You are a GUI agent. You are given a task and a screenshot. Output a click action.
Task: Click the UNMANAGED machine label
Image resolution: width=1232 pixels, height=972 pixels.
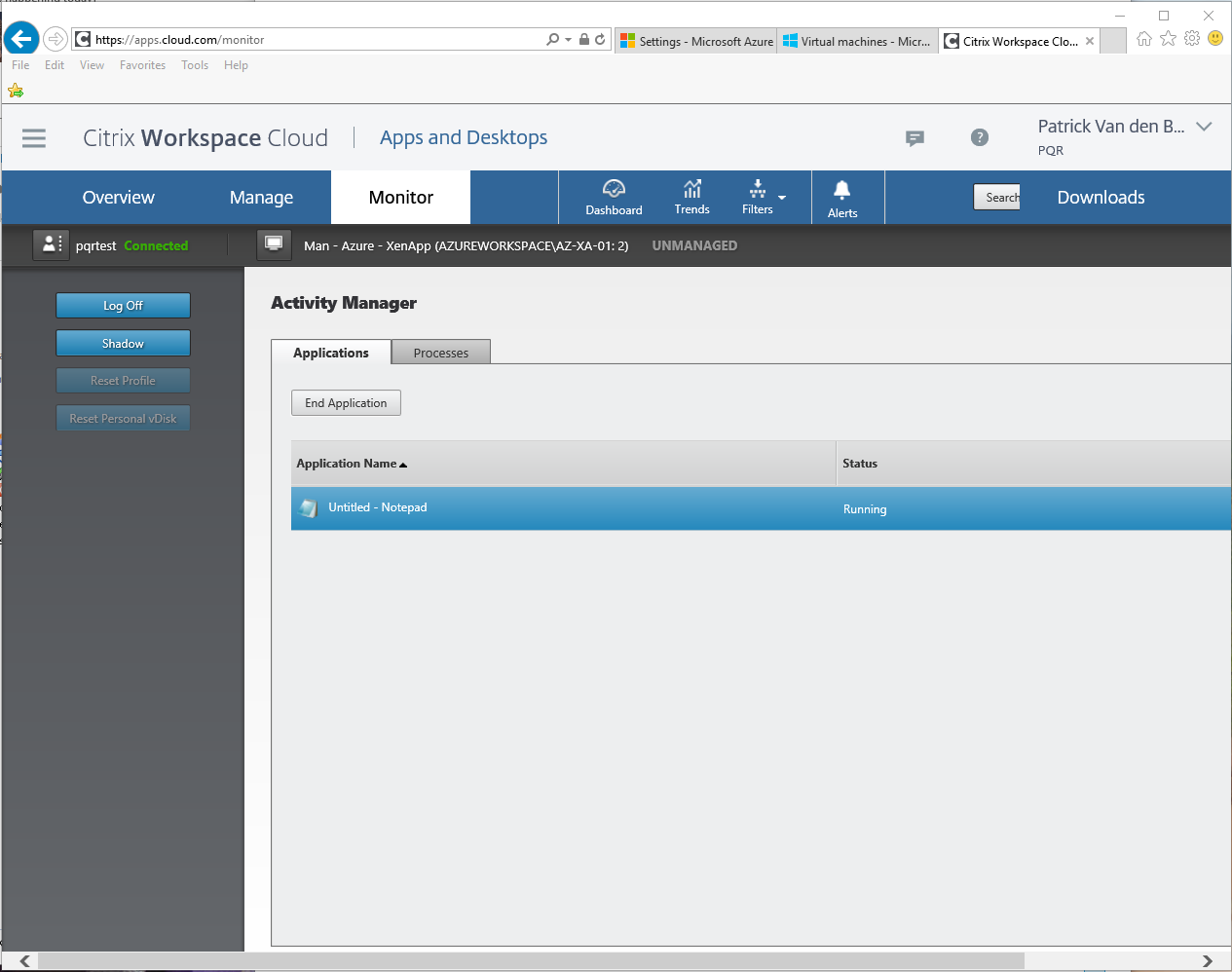coord(694,245)
